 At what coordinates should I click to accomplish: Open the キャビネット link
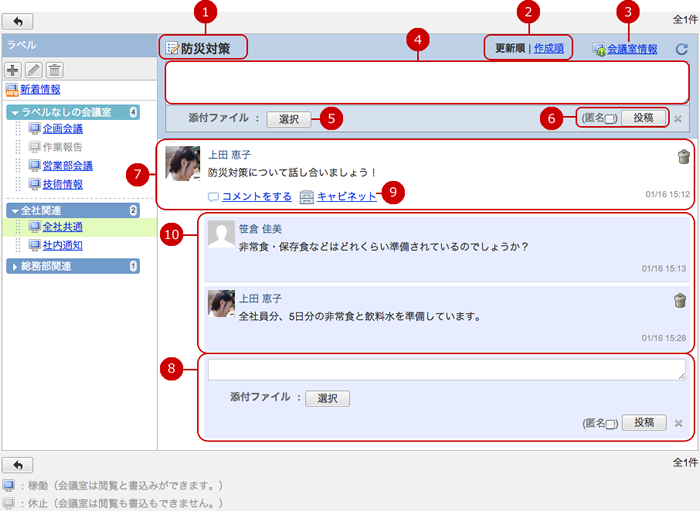[346, 196]
